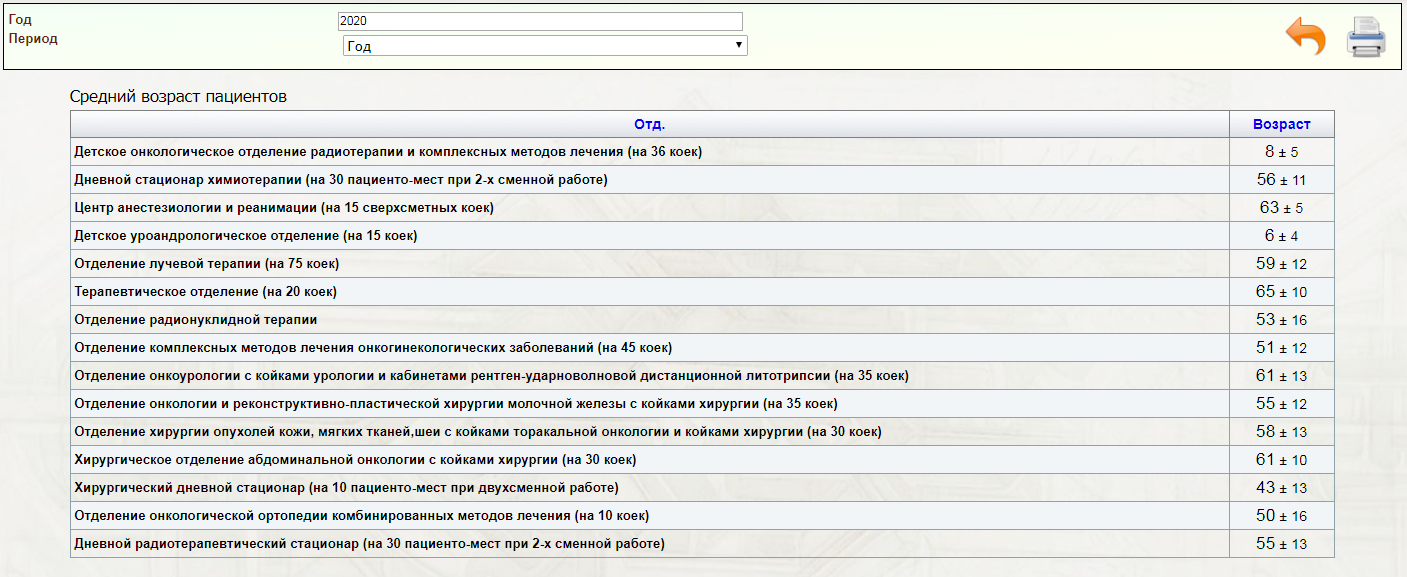Click the Год input field with 2020
The image size is (1407, 577).
point(540,21)
